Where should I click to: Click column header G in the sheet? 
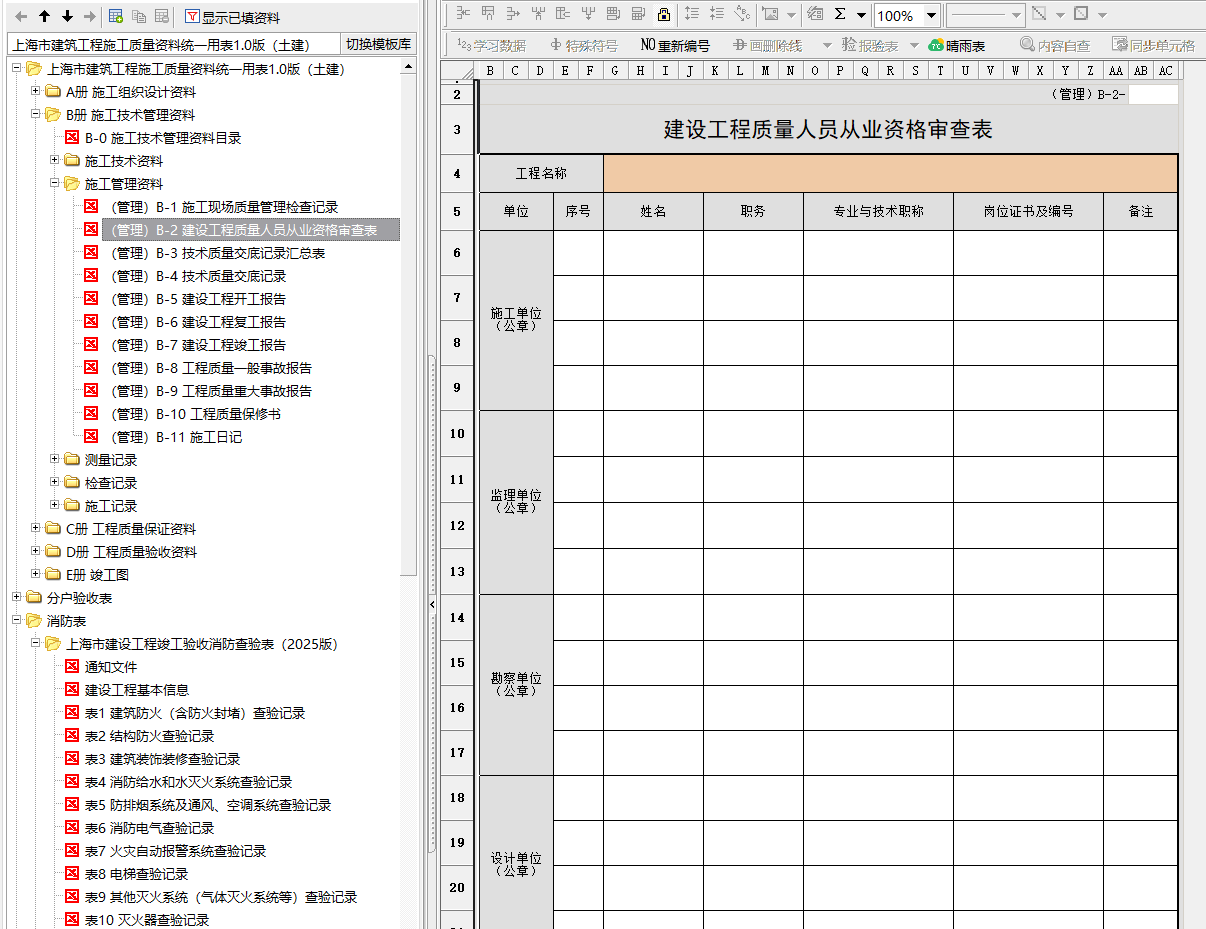click(x=614, y=71)
